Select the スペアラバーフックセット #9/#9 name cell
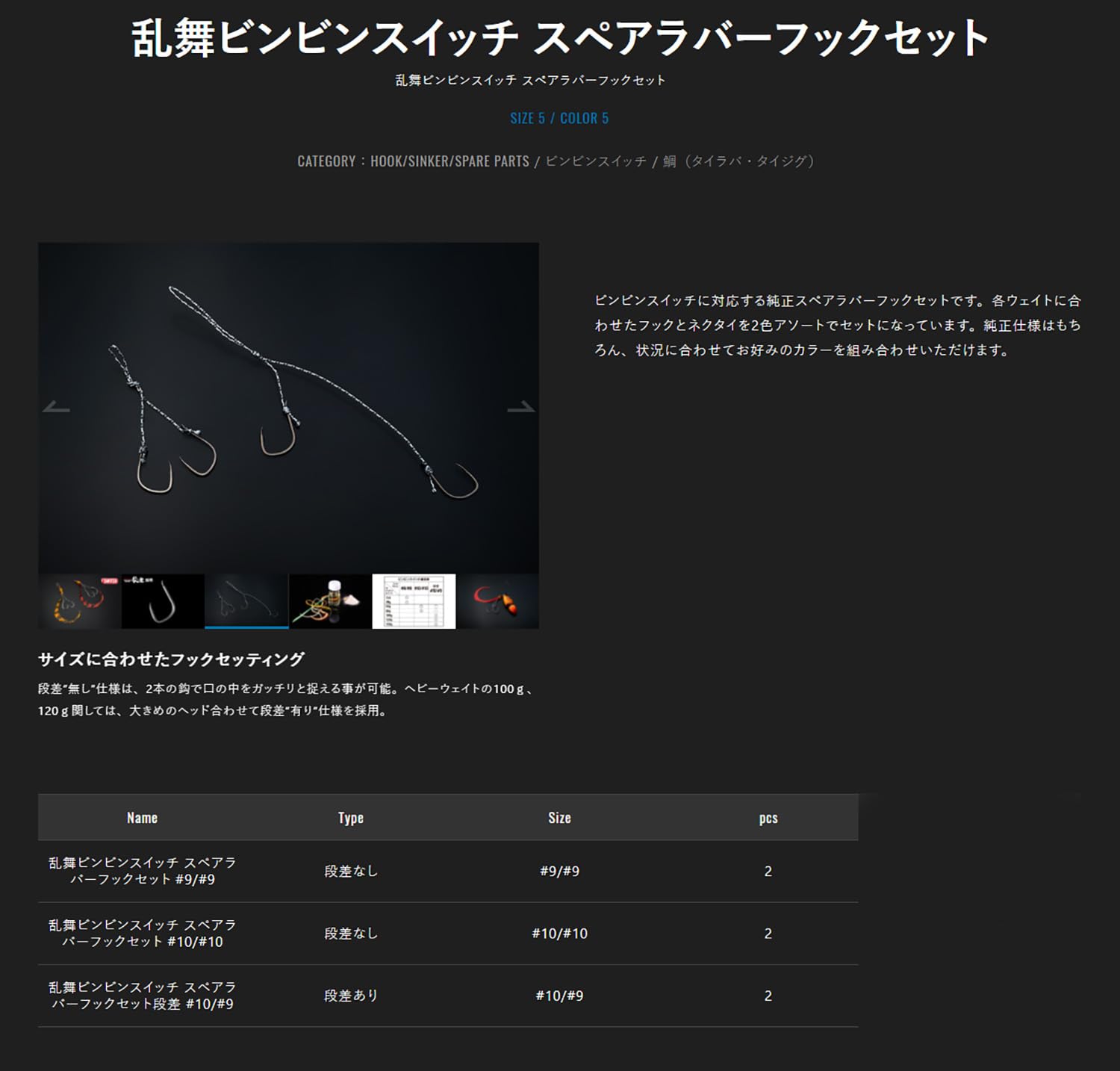This screenshot has height=1071, width=1120. point(142,871)
